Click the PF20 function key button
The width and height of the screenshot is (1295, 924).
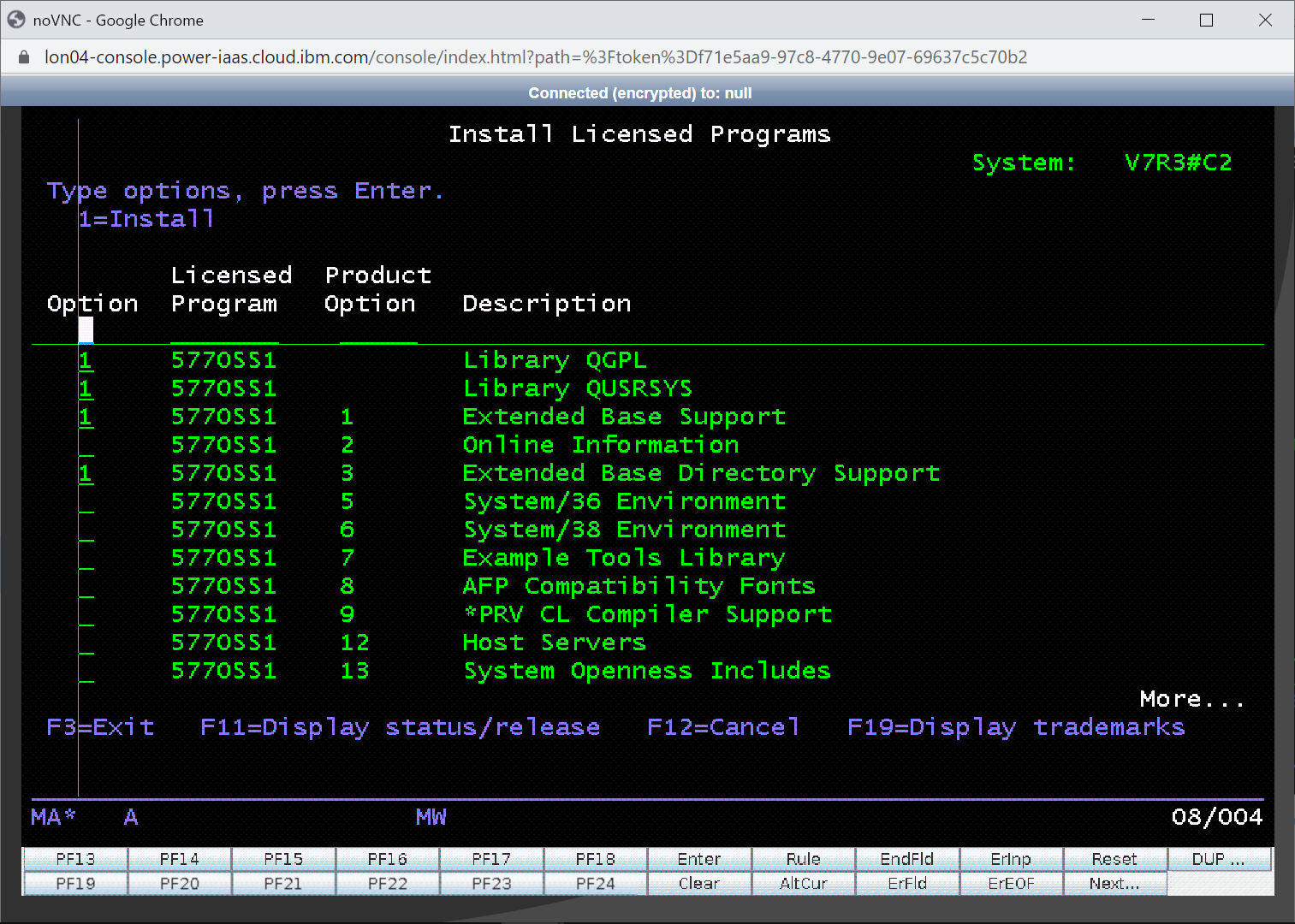180,884
